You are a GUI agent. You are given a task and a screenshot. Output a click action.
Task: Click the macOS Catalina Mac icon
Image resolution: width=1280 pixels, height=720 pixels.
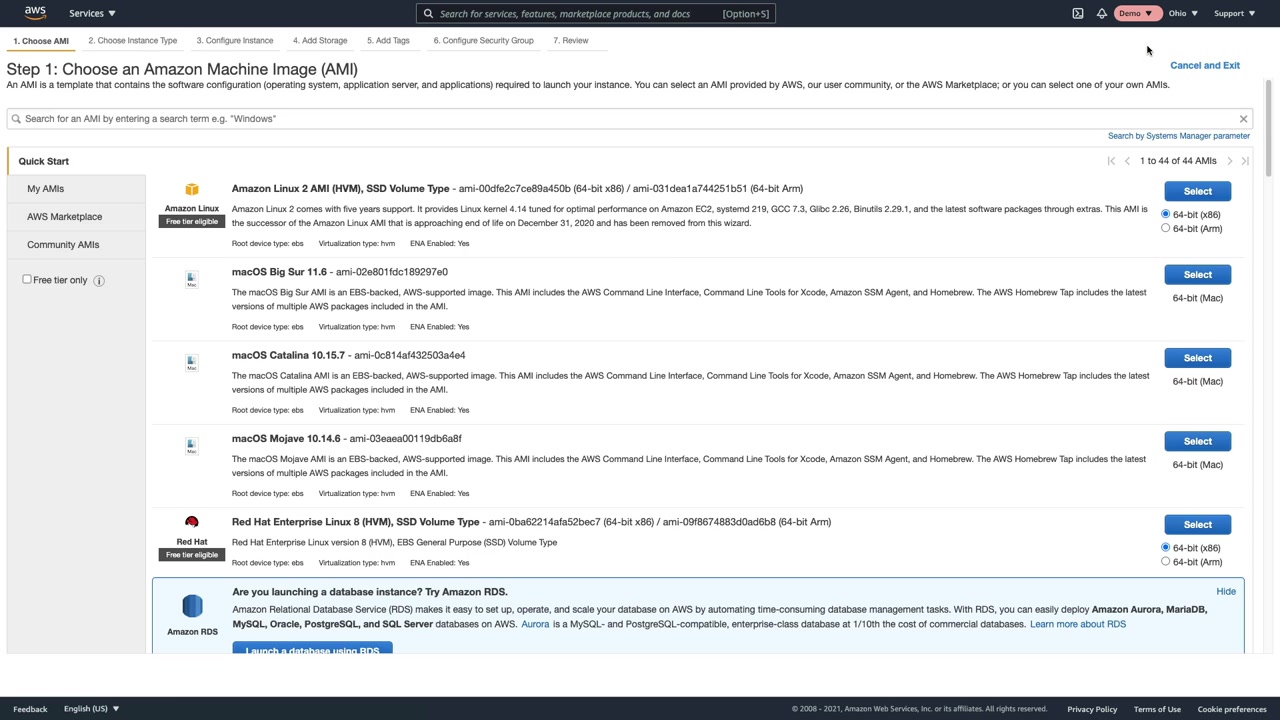(192, 363)
